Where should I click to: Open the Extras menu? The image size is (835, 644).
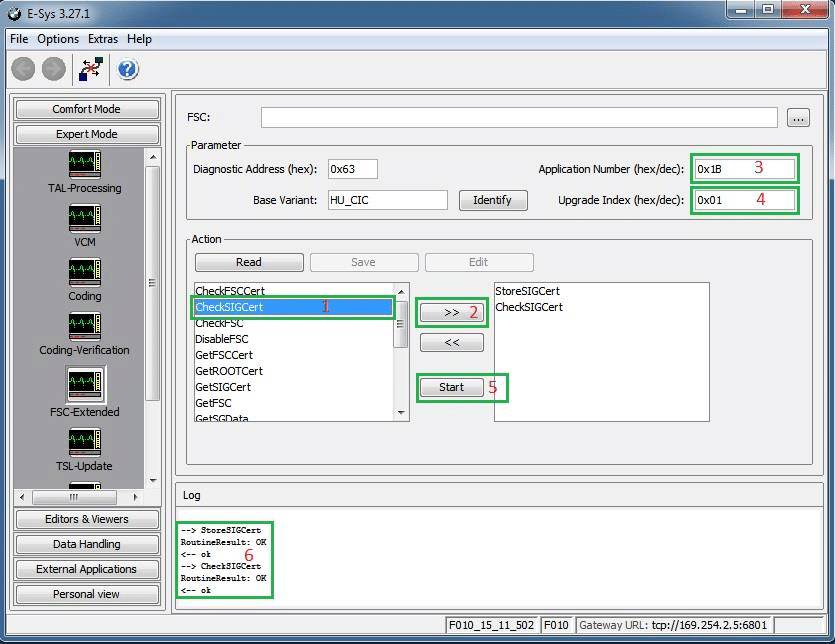click(x=102, y=39)
